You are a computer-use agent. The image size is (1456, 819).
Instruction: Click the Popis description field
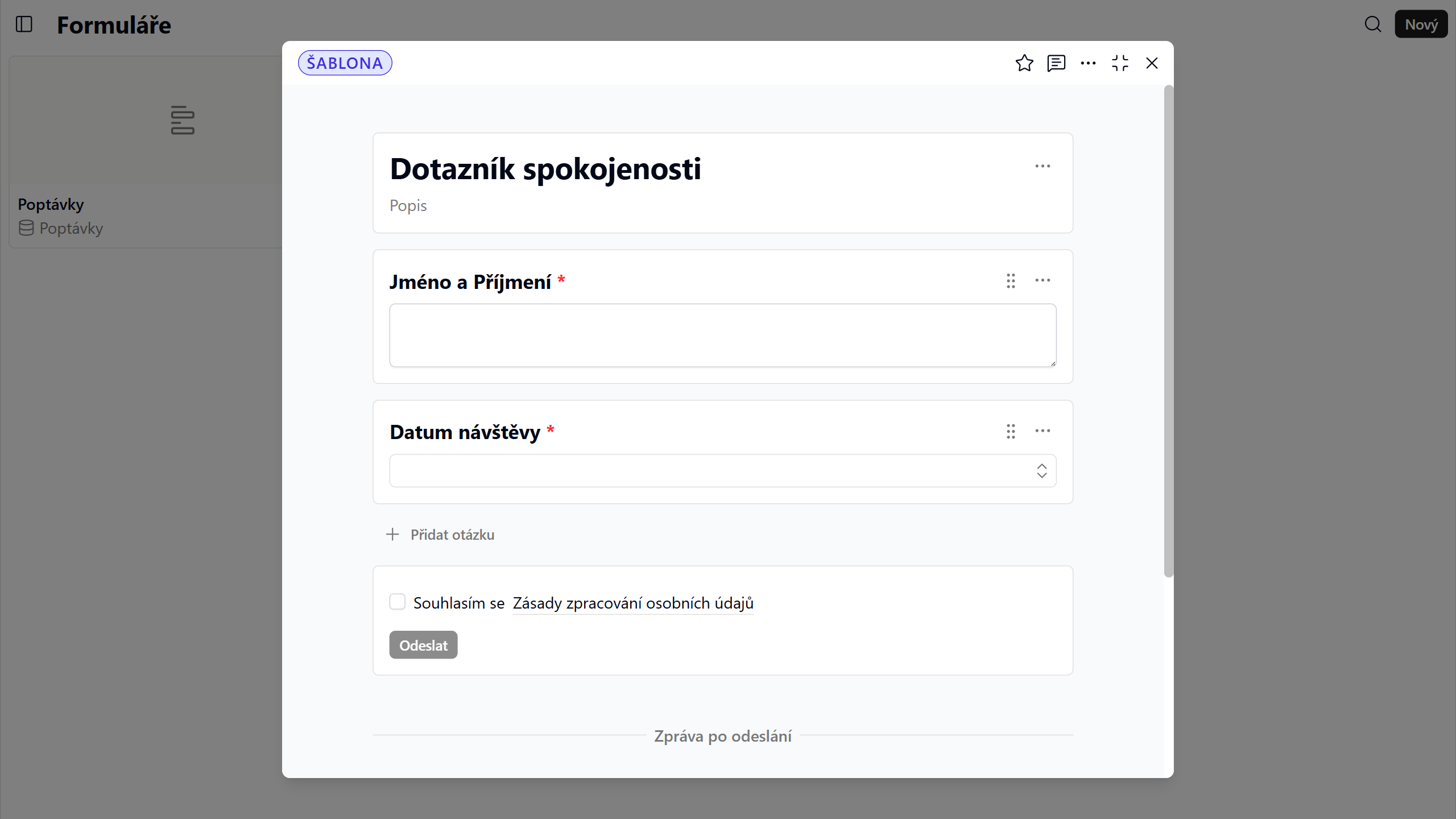coord(408,205)
